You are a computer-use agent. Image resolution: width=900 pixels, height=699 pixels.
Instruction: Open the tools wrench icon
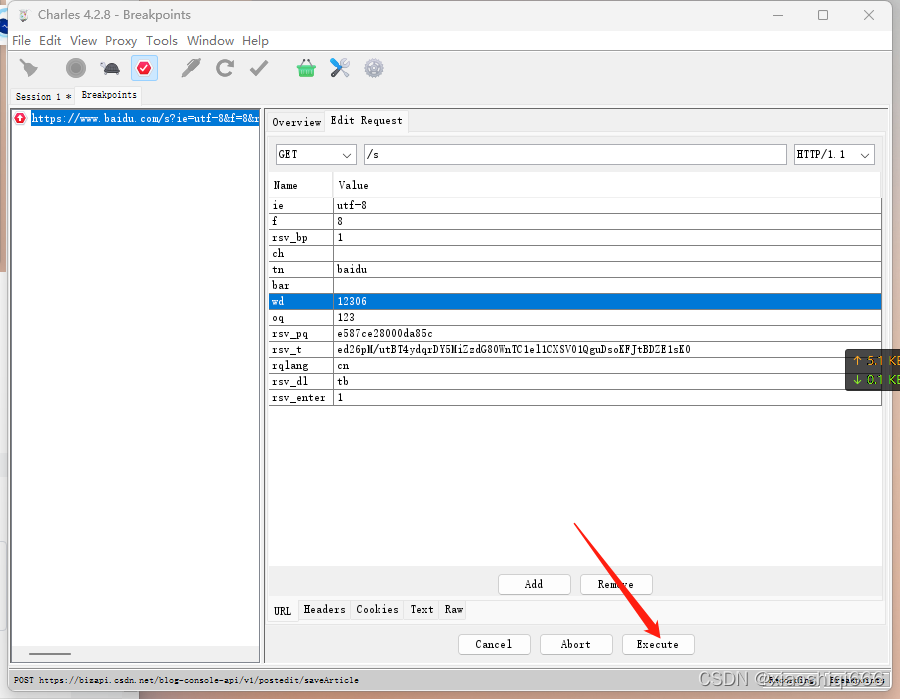(x=340, y=68)
